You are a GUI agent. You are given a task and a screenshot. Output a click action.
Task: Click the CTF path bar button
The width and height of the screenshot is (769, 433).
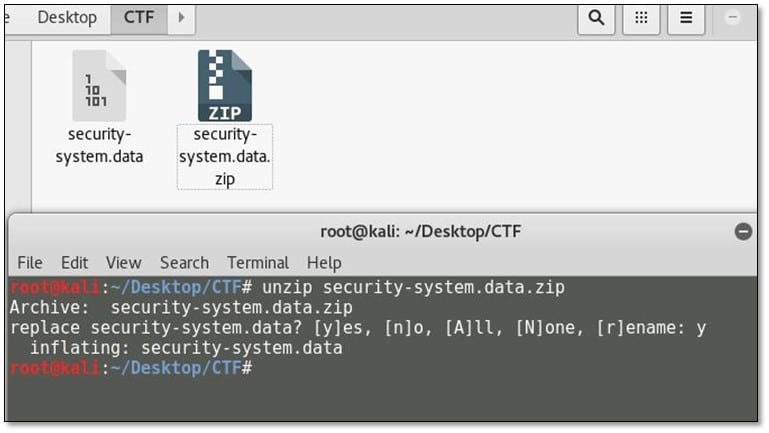pos(139,17)
